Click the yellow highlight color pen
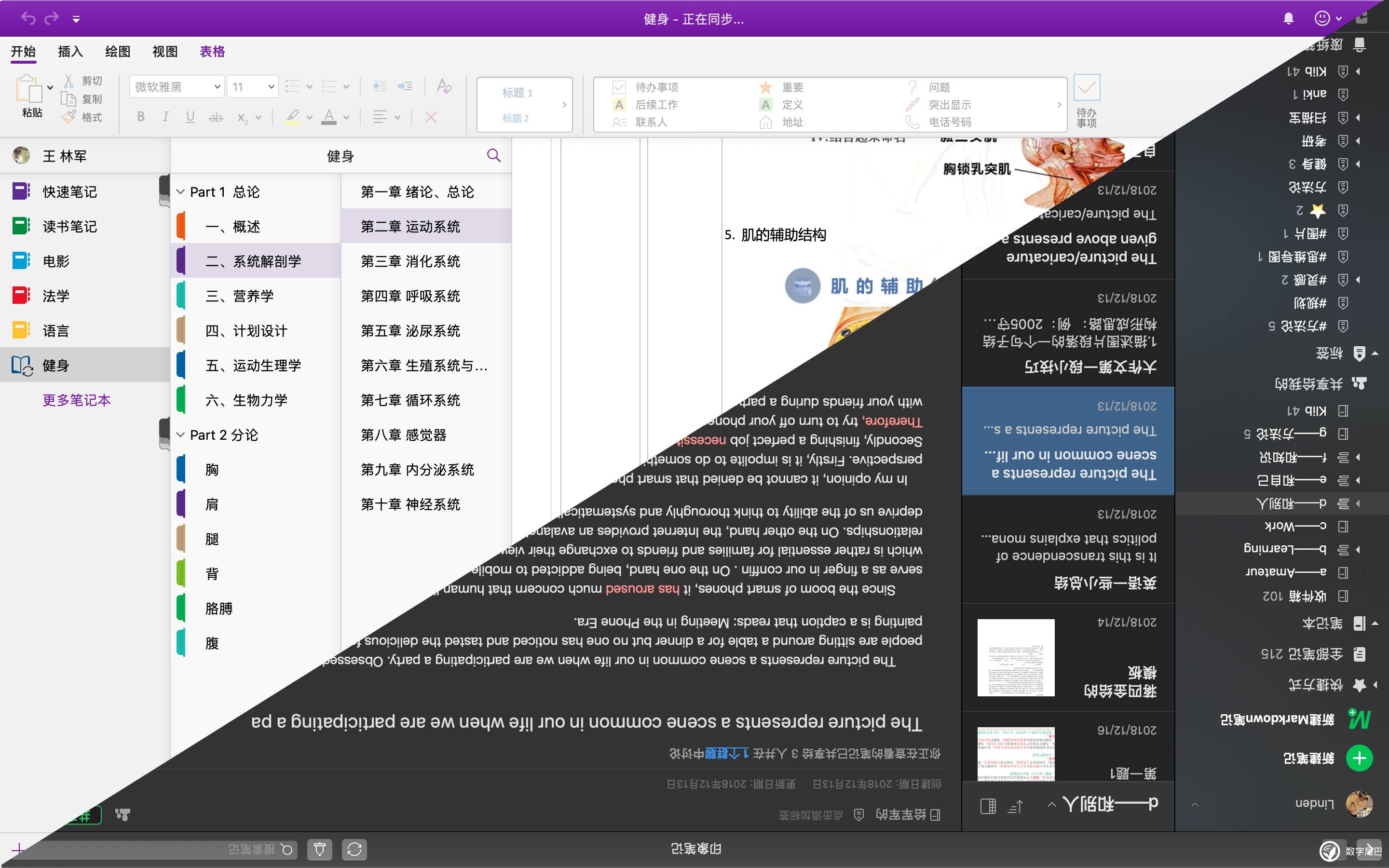The image size is (1389, 868). (292, 117)
